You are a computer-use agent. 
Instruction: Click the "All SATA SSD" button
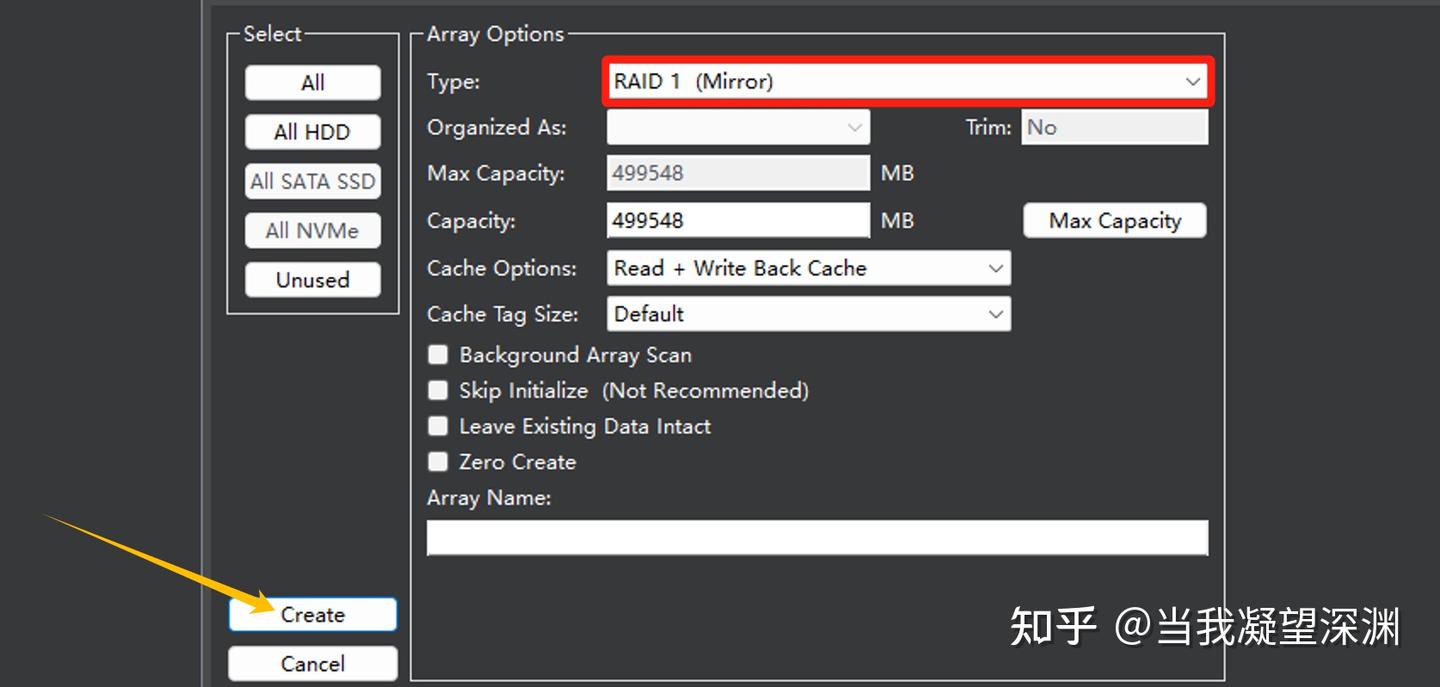[312, 181]
